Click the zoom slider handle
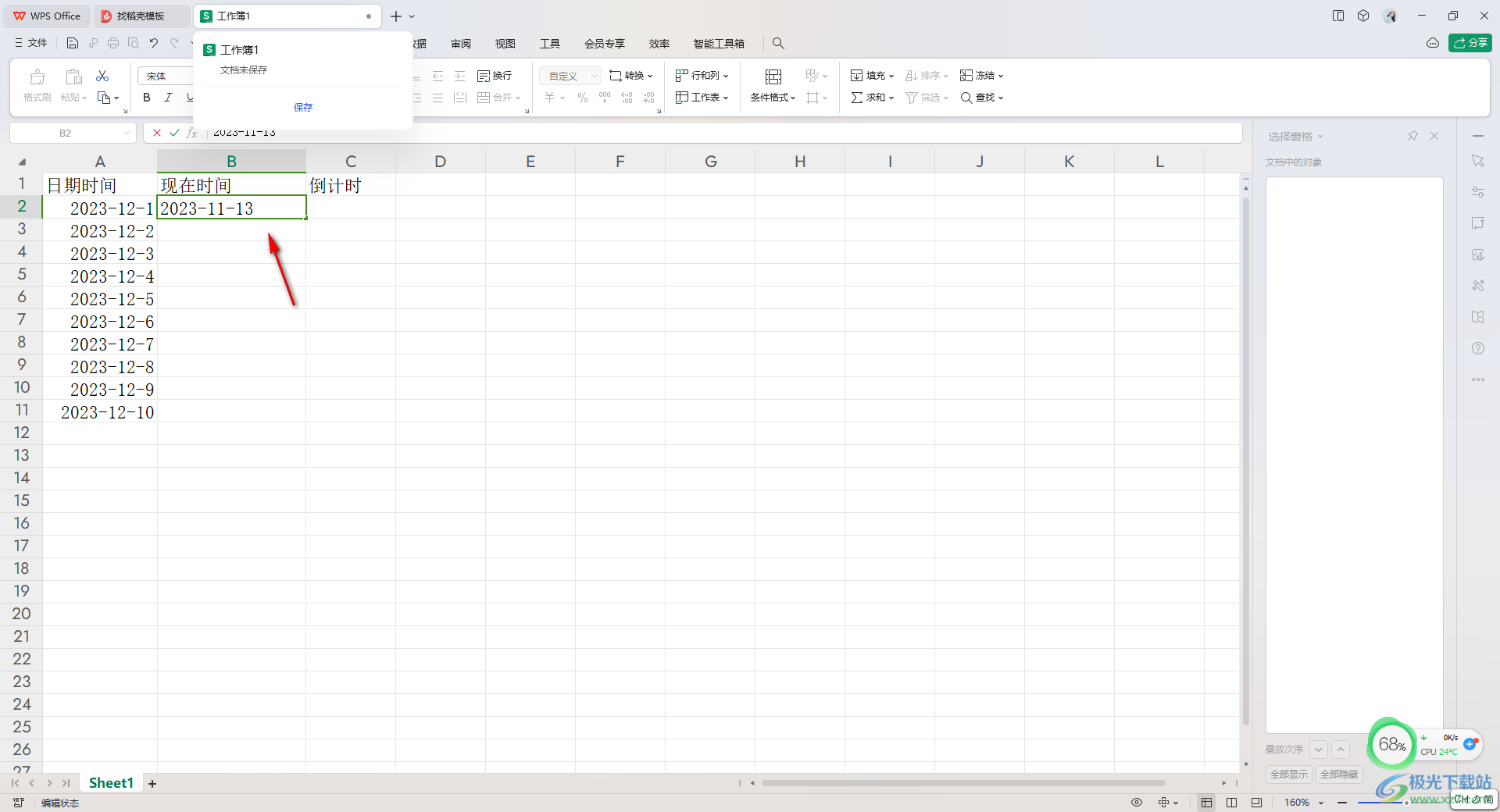The width and height of the screenshot is (1500, 812). click(1406, 803)
